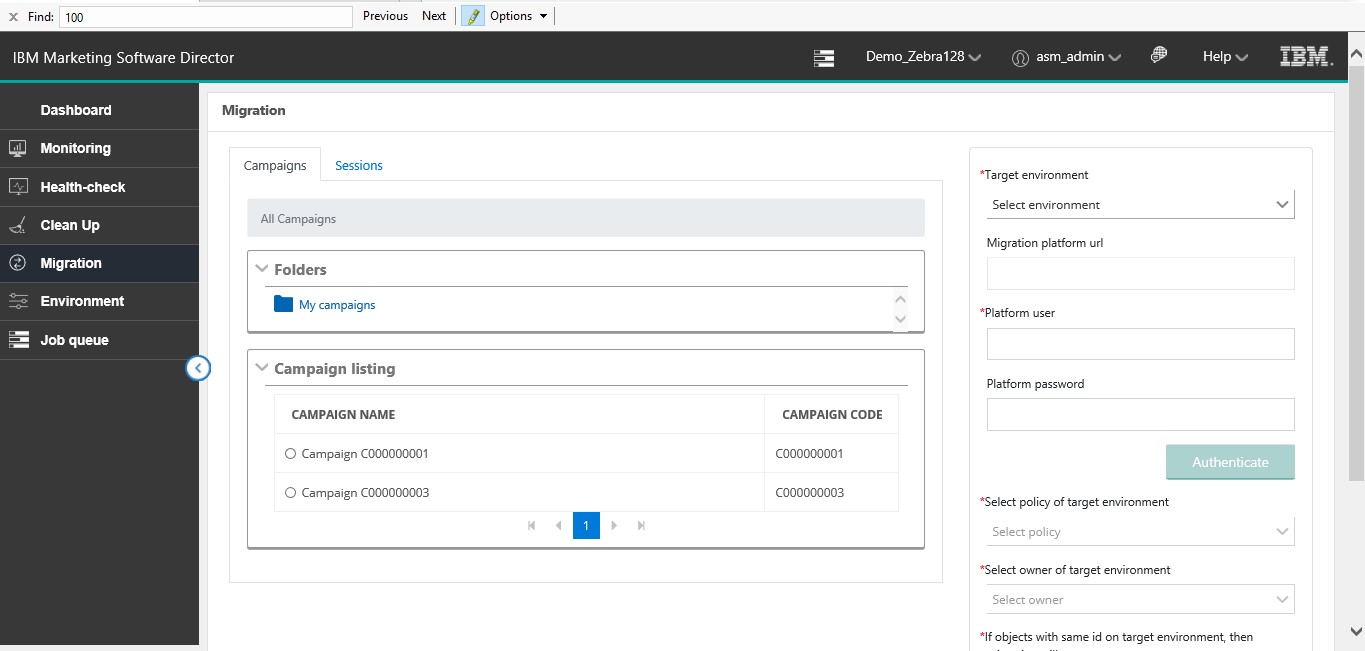Switch to the Campaigns tab
The image size is (1365, 651).
pos(275,165)
